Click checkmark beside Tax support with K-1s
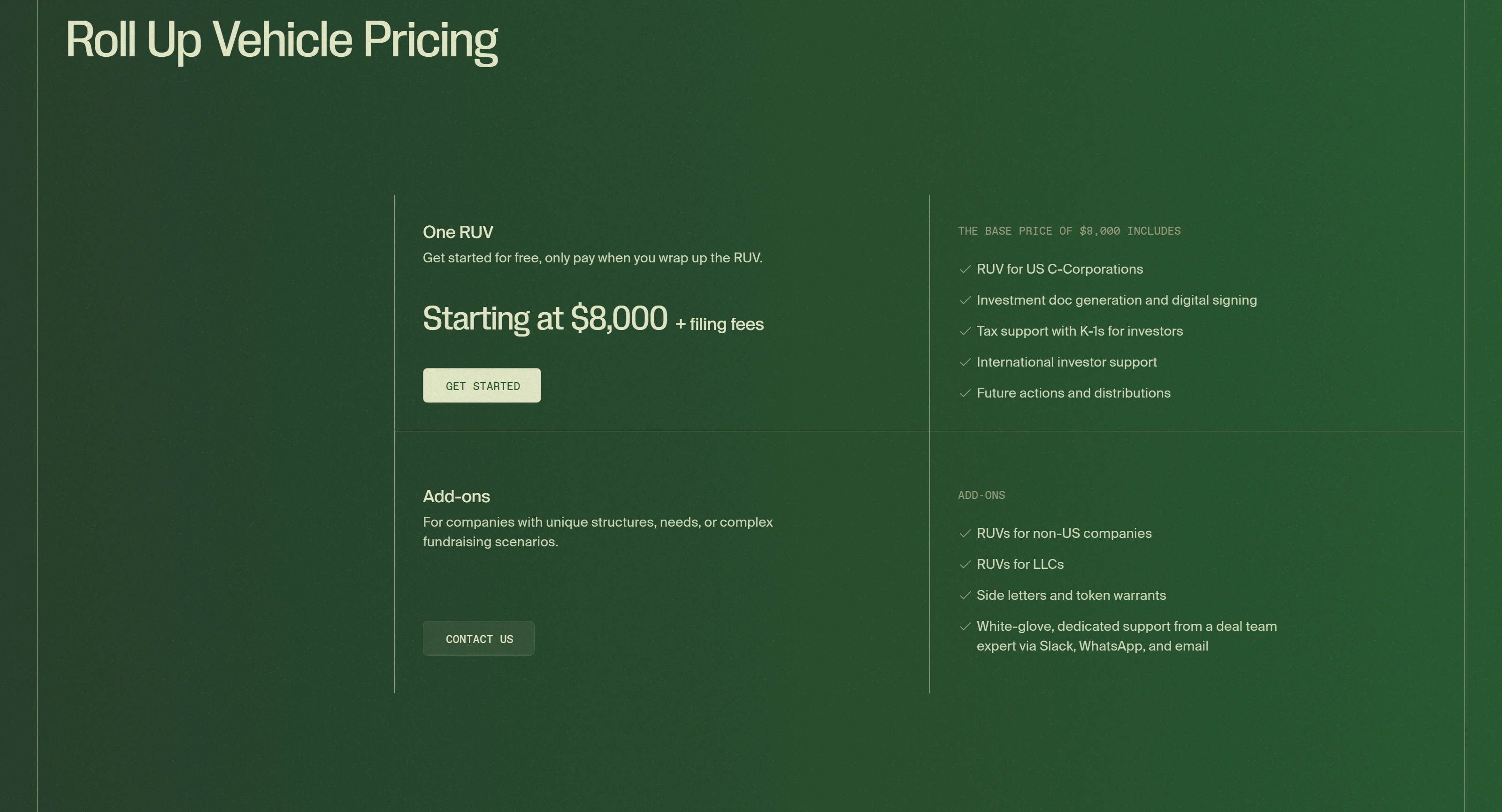The width and height of the screenshot is (1502, 812). click(x=965, y=331)
